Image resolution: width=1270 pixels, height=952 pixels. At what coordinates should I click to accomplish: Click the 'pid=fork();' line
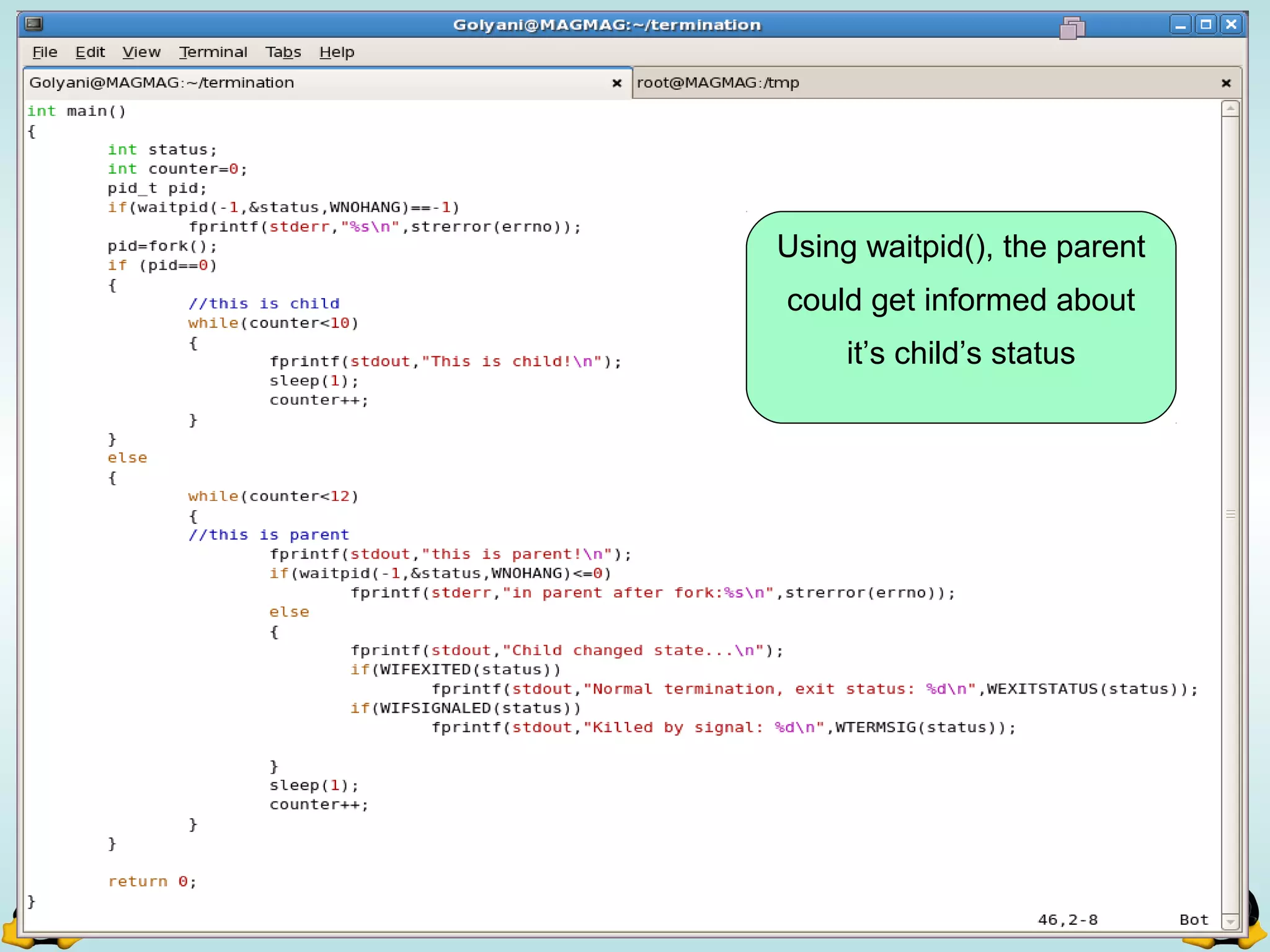click(162, 247)
